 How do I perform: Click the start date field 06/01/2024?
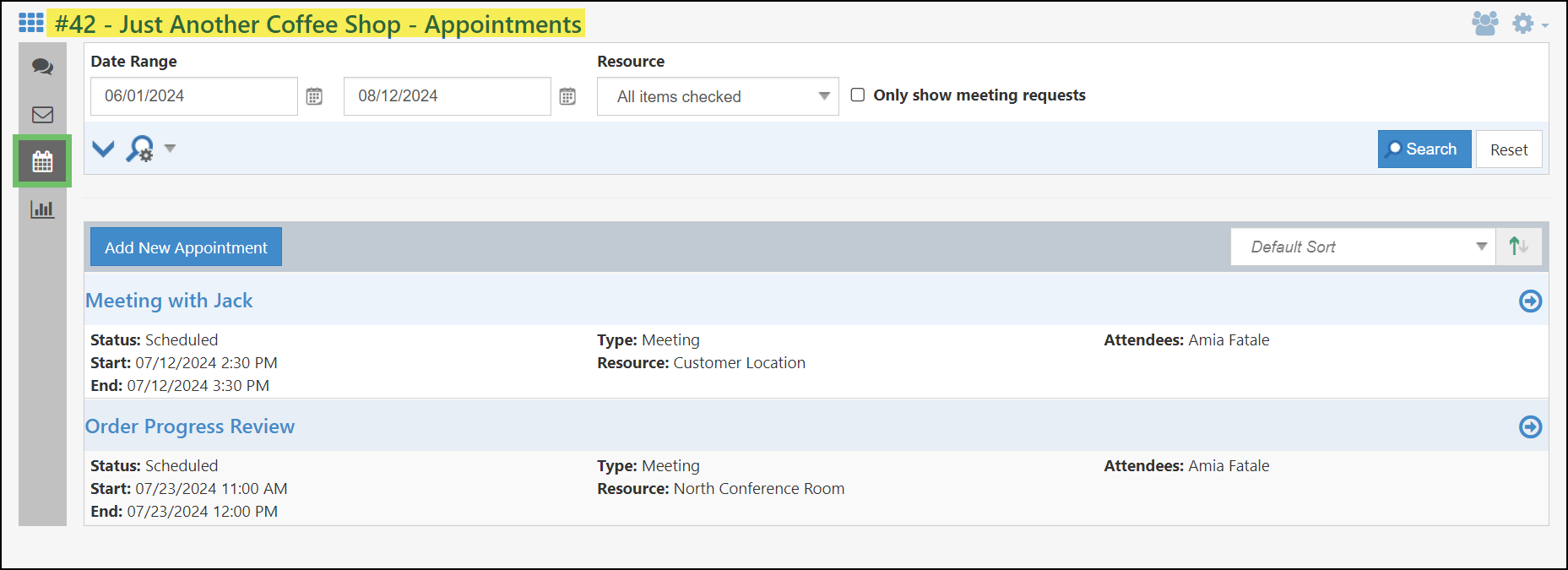pyautogui.click(x=194, y=96)
